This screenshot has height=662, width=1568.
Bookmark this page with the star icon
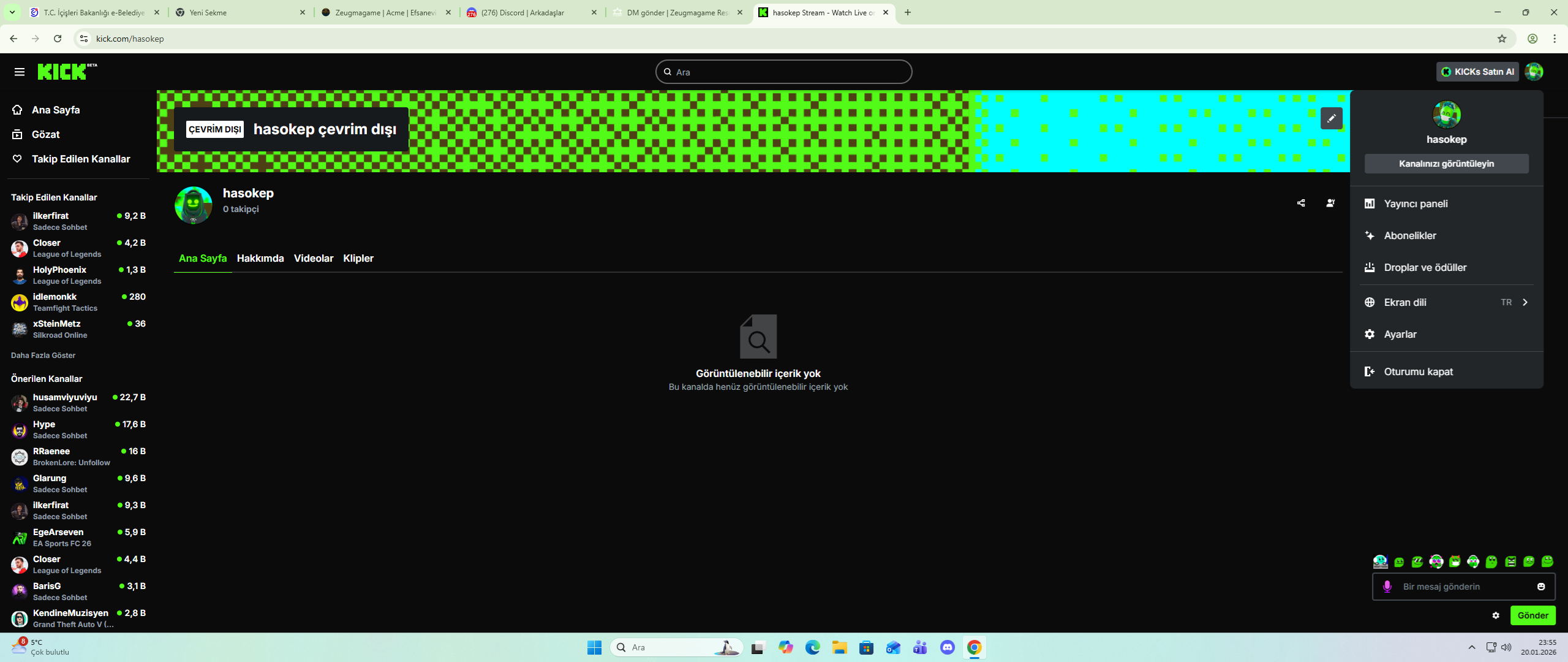click(x=1502, y=39)
